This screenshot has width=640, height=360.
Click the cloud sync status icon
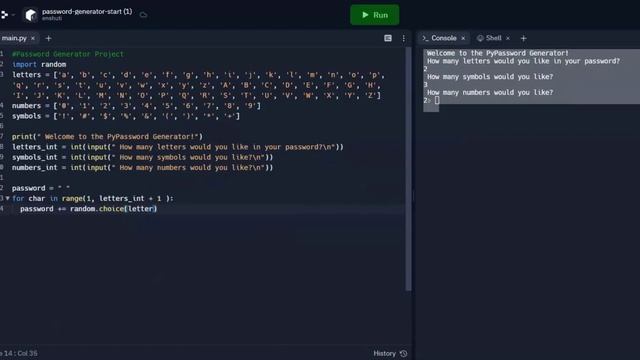(x=143, y=15)
